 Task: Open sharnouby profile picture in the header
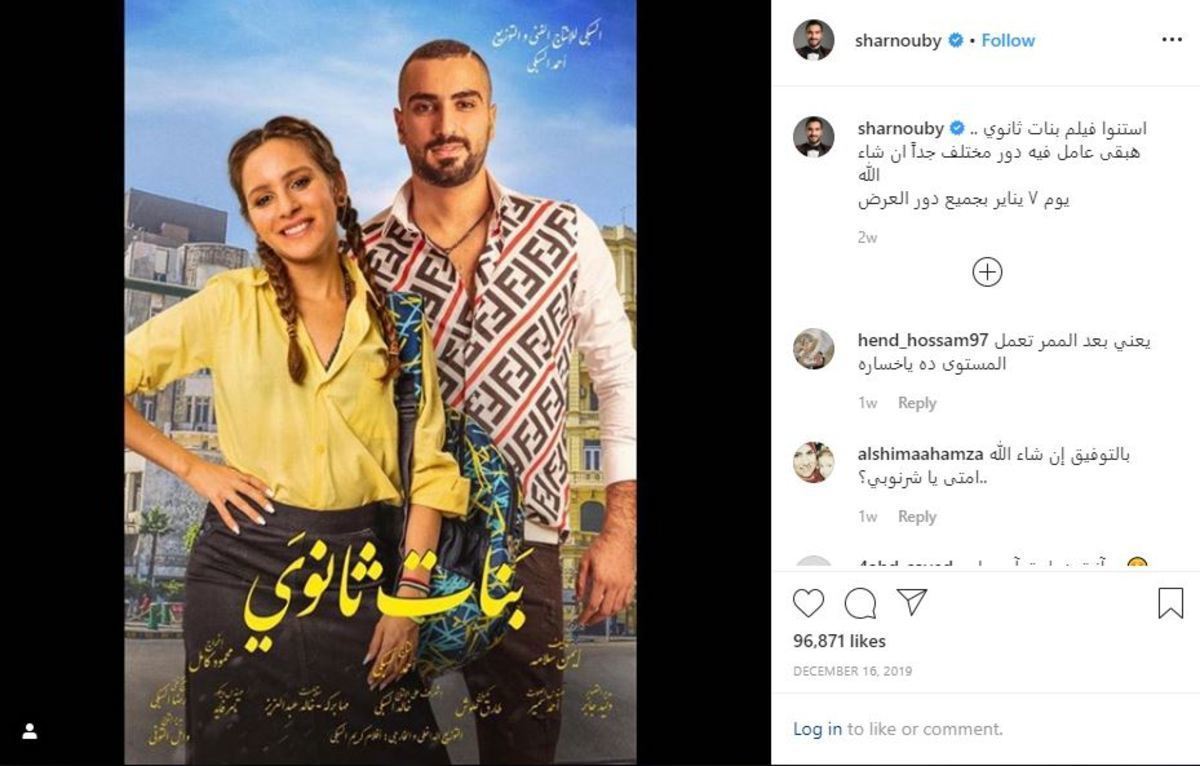coord(814,40)
